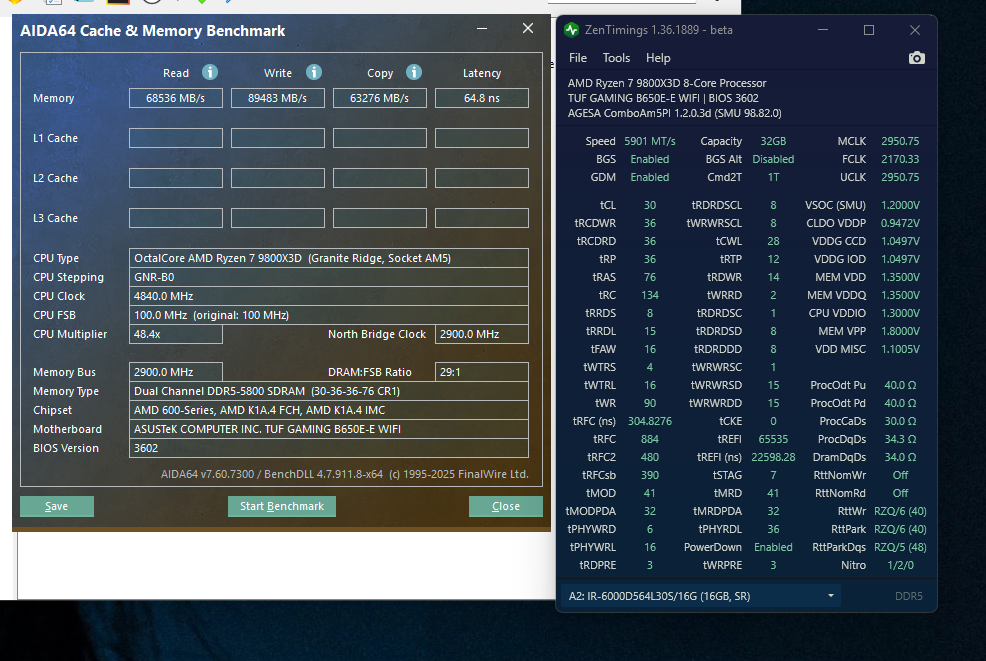
Task: Click the Close button in AIDA64
Action: (x=505, y=506)
